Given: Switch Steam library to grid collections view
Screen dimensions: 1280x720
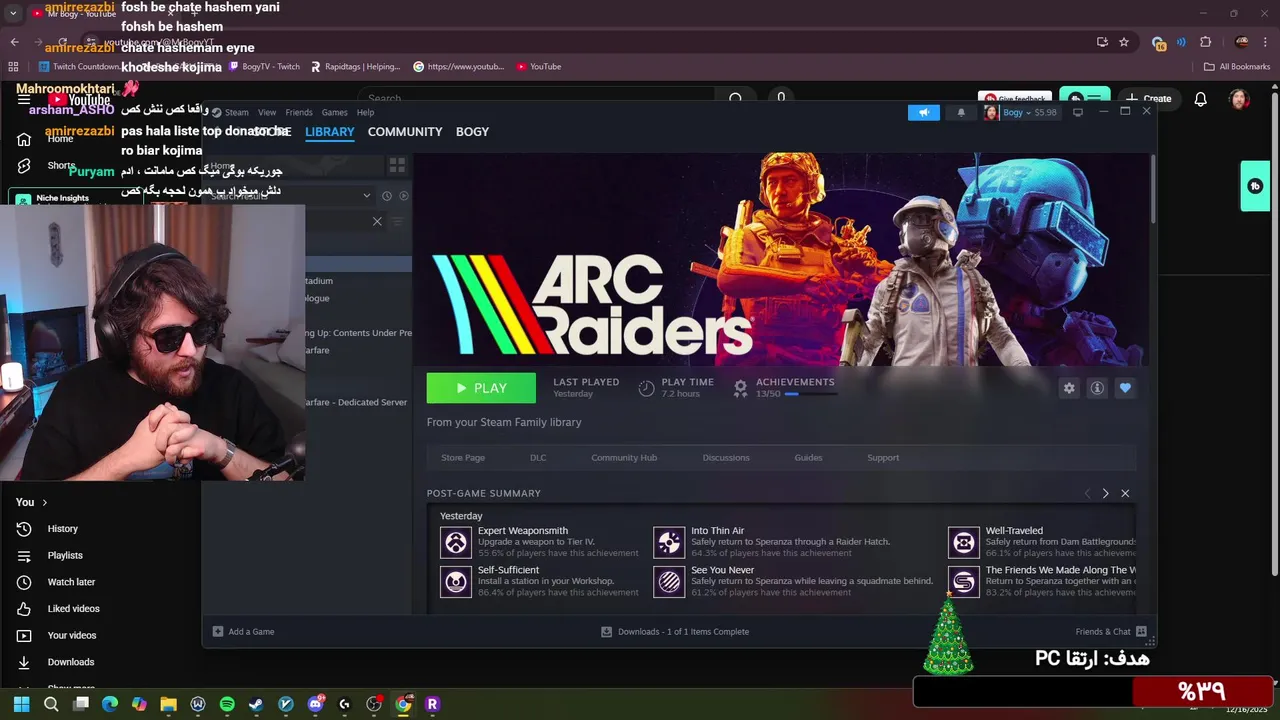Looking at the screenshot, I should coord(397,165).
